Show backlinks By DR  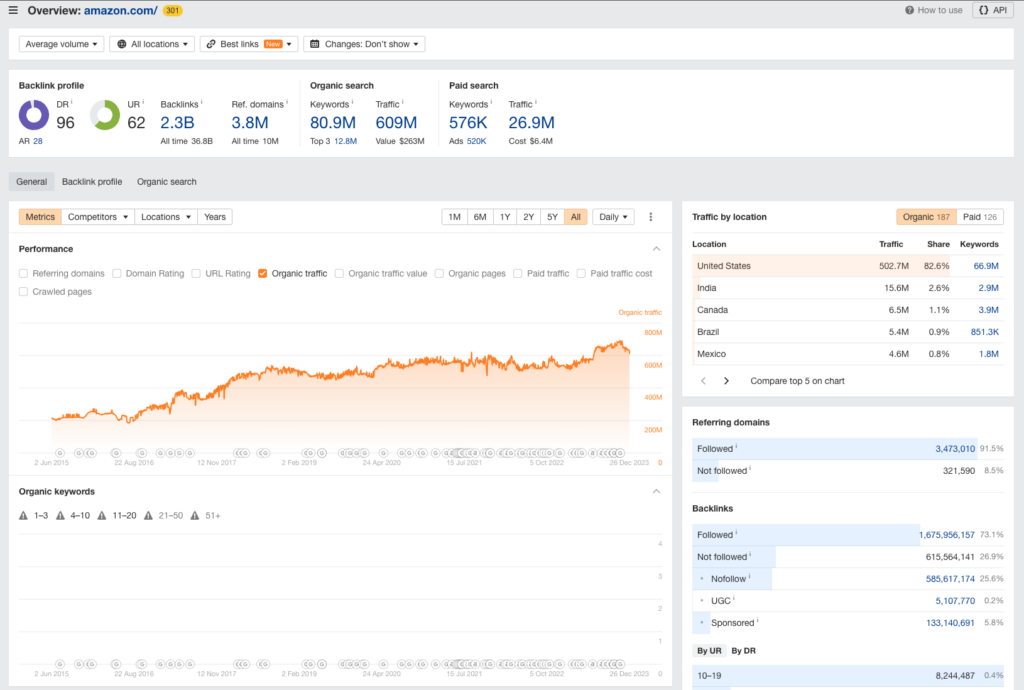coord(743,651)
